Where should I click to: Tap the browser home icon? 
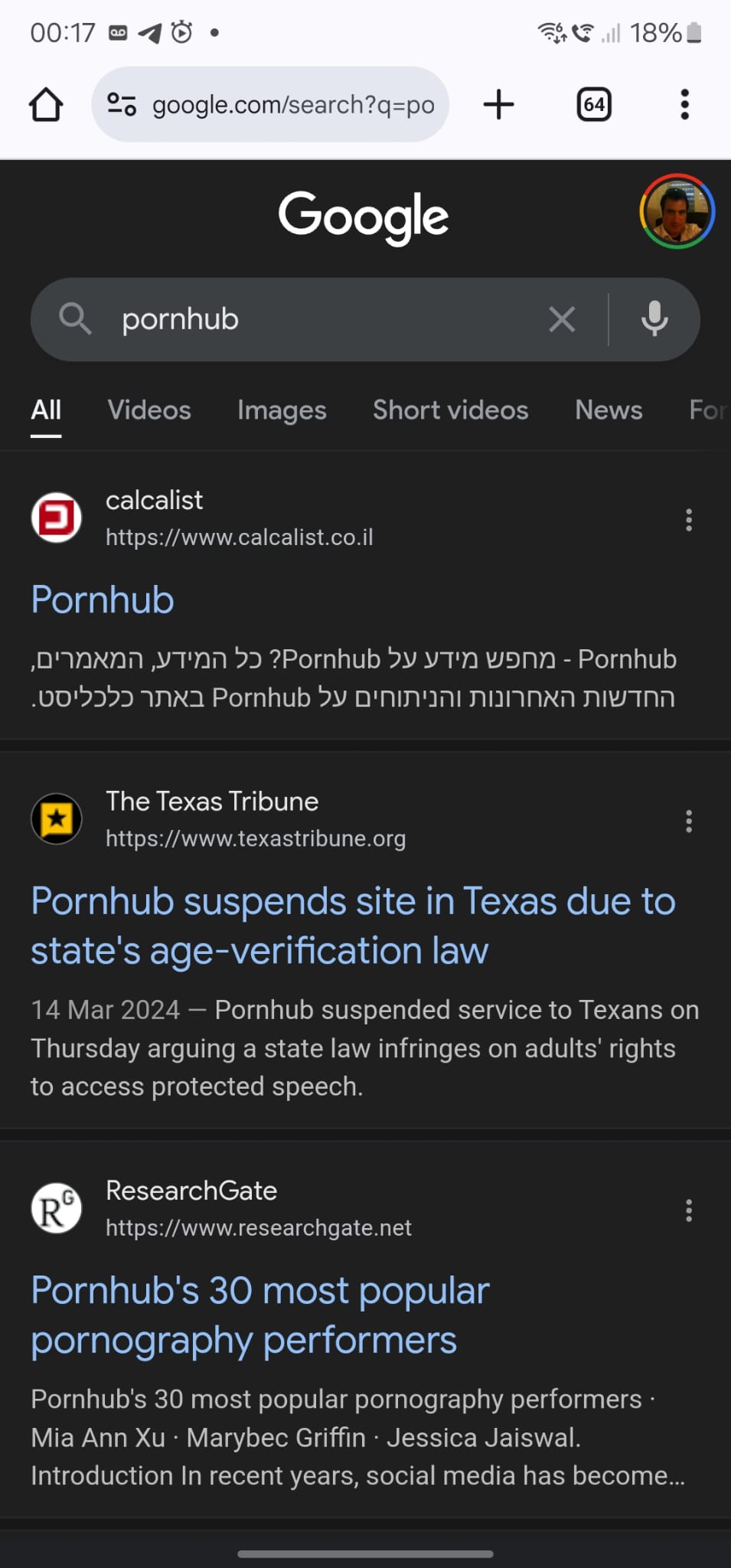coord(46,105)
